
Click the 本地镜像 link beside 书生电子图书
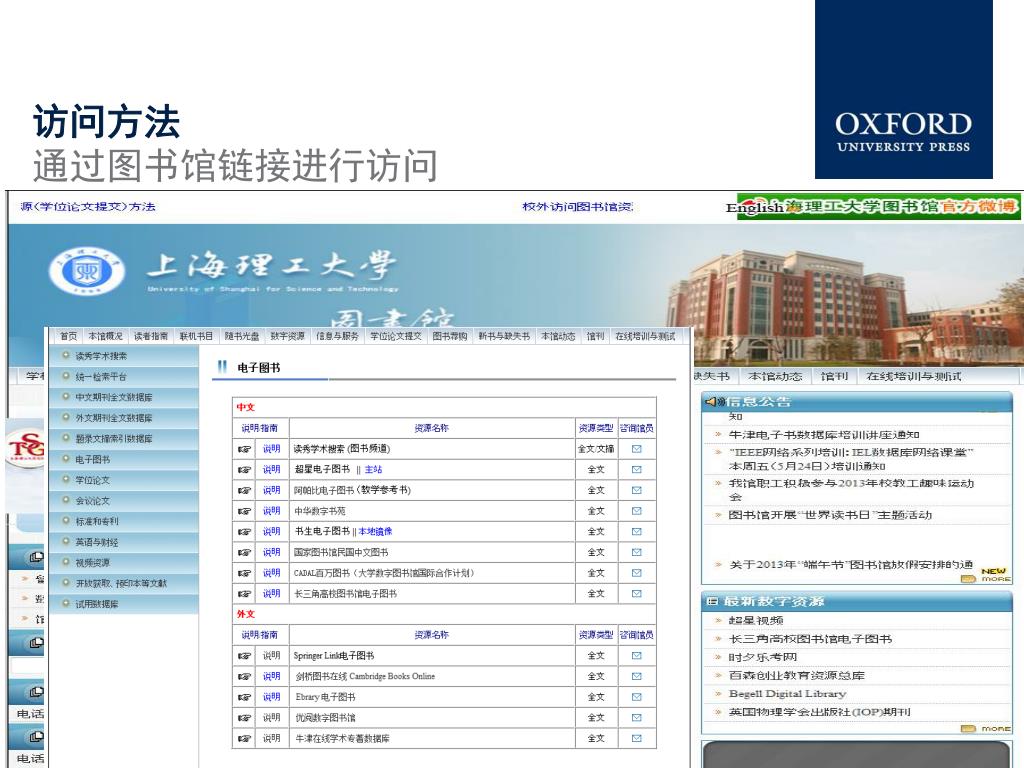pos(376,532)
